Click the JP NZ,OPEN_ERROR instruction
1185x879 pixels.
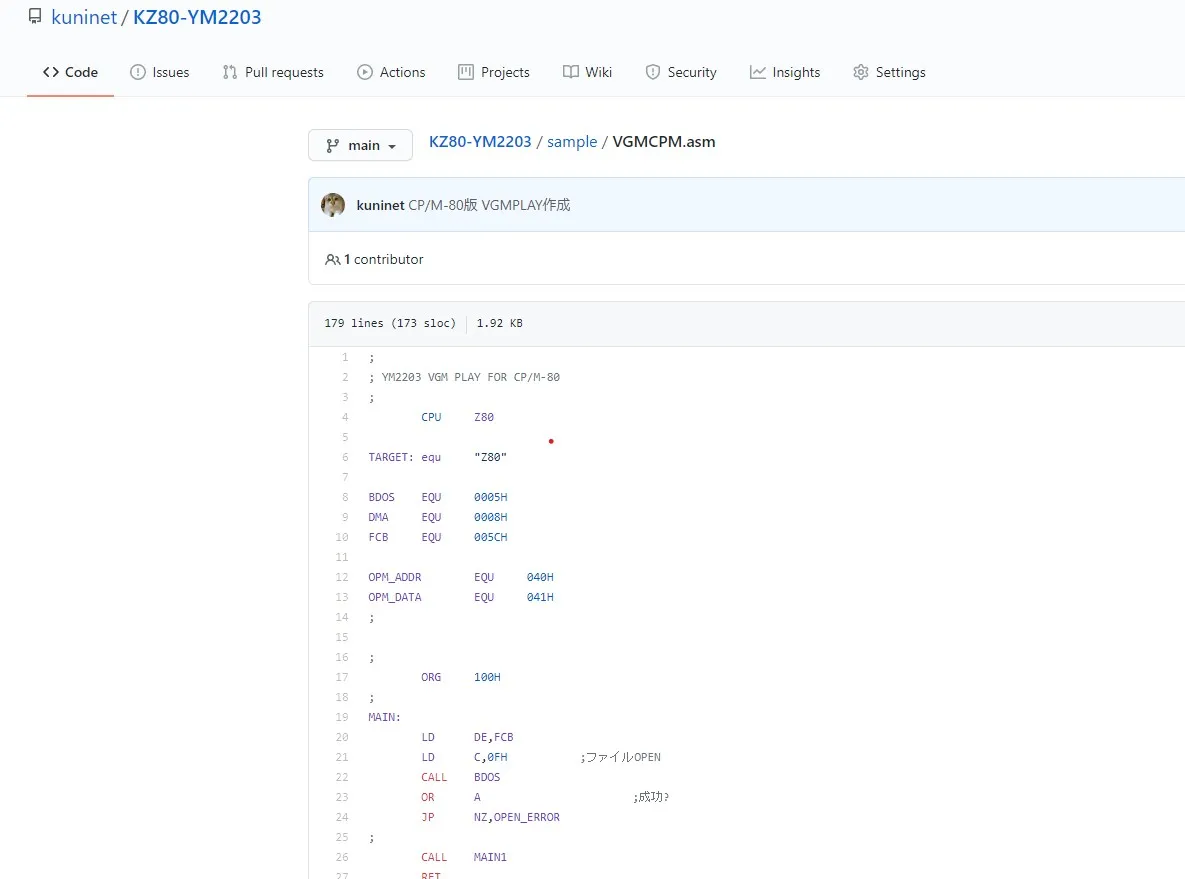(490, 818)
